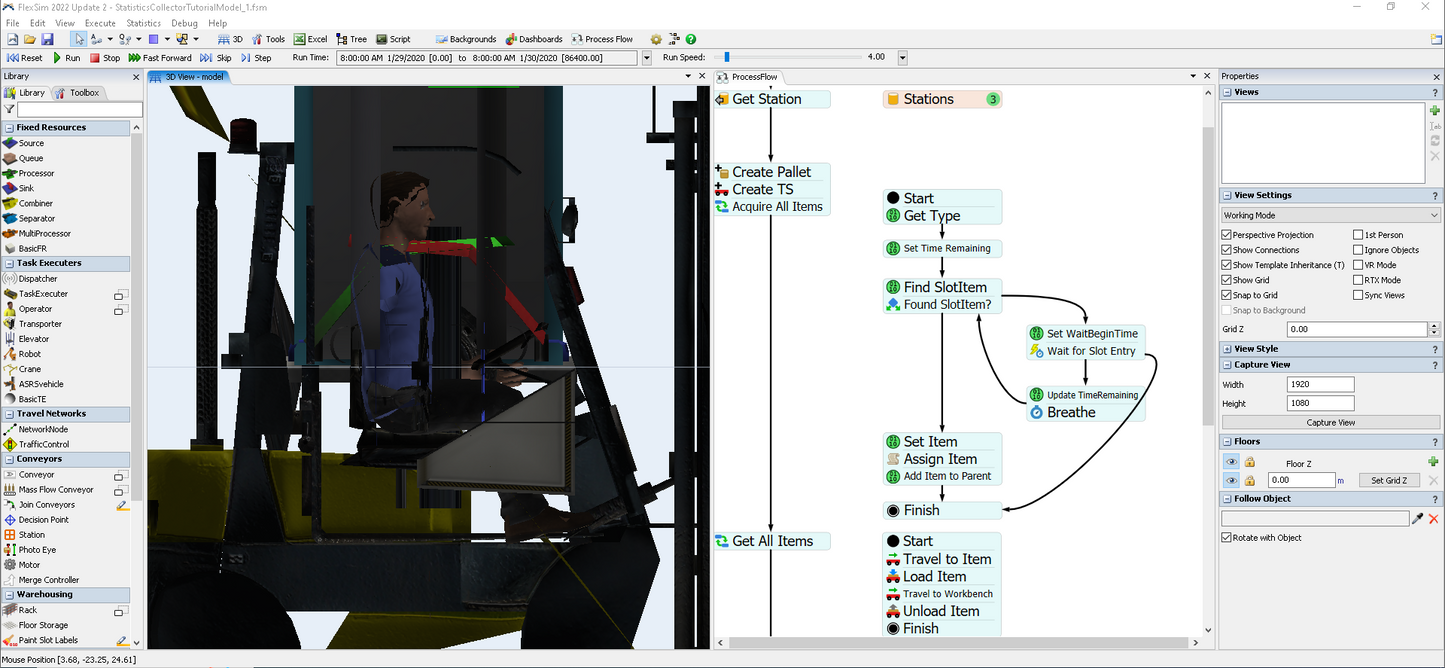Open Backgrounds from toolbar
The width and height of the screenshot is (1445, 668).
click(466, 39)
